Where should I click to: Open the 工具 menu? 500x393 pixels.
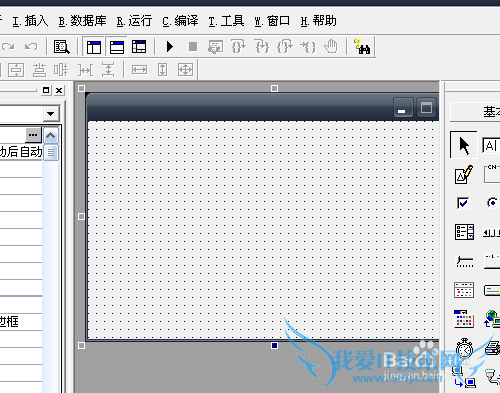click(226, 21)
